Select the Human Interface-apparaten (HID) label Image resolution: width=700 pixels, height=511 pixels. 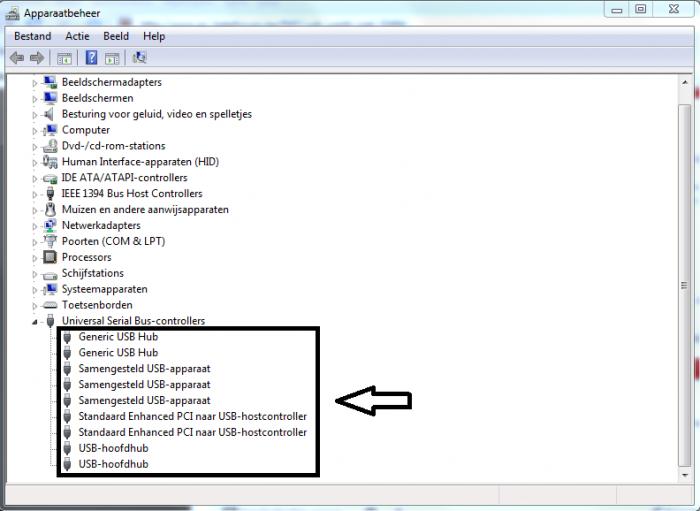point(140,162)
